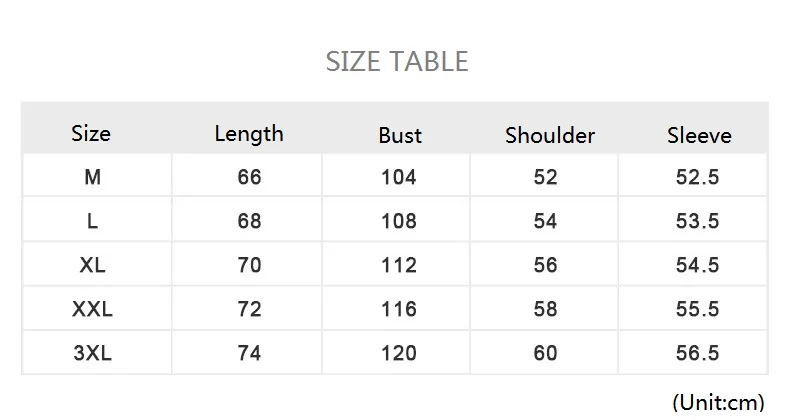Click the Sleeve column header
The height and width of the screenshot is (420, 790).
[699, 135]
